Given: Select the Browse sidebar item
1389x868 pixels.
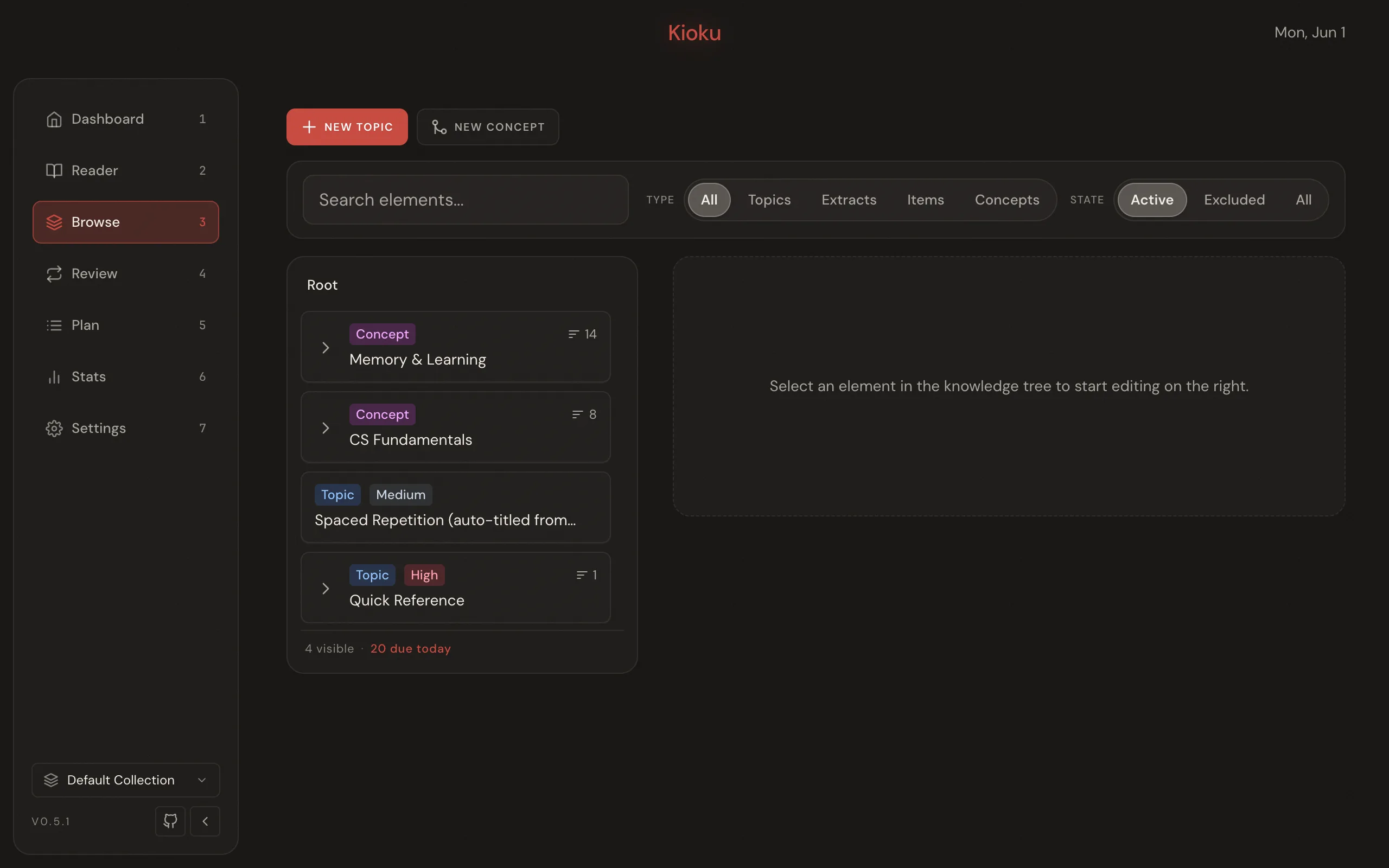Looking at the screenshot, I should click(126, 222).
